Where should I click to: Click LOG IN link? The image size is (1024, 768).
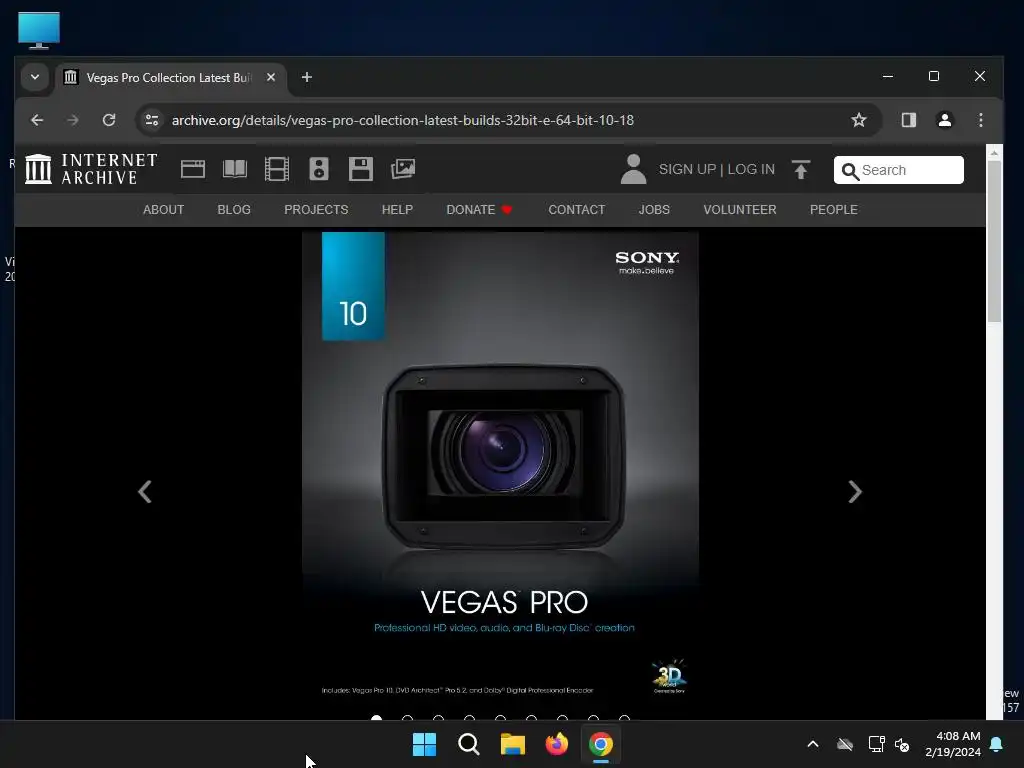pos(751,169)
